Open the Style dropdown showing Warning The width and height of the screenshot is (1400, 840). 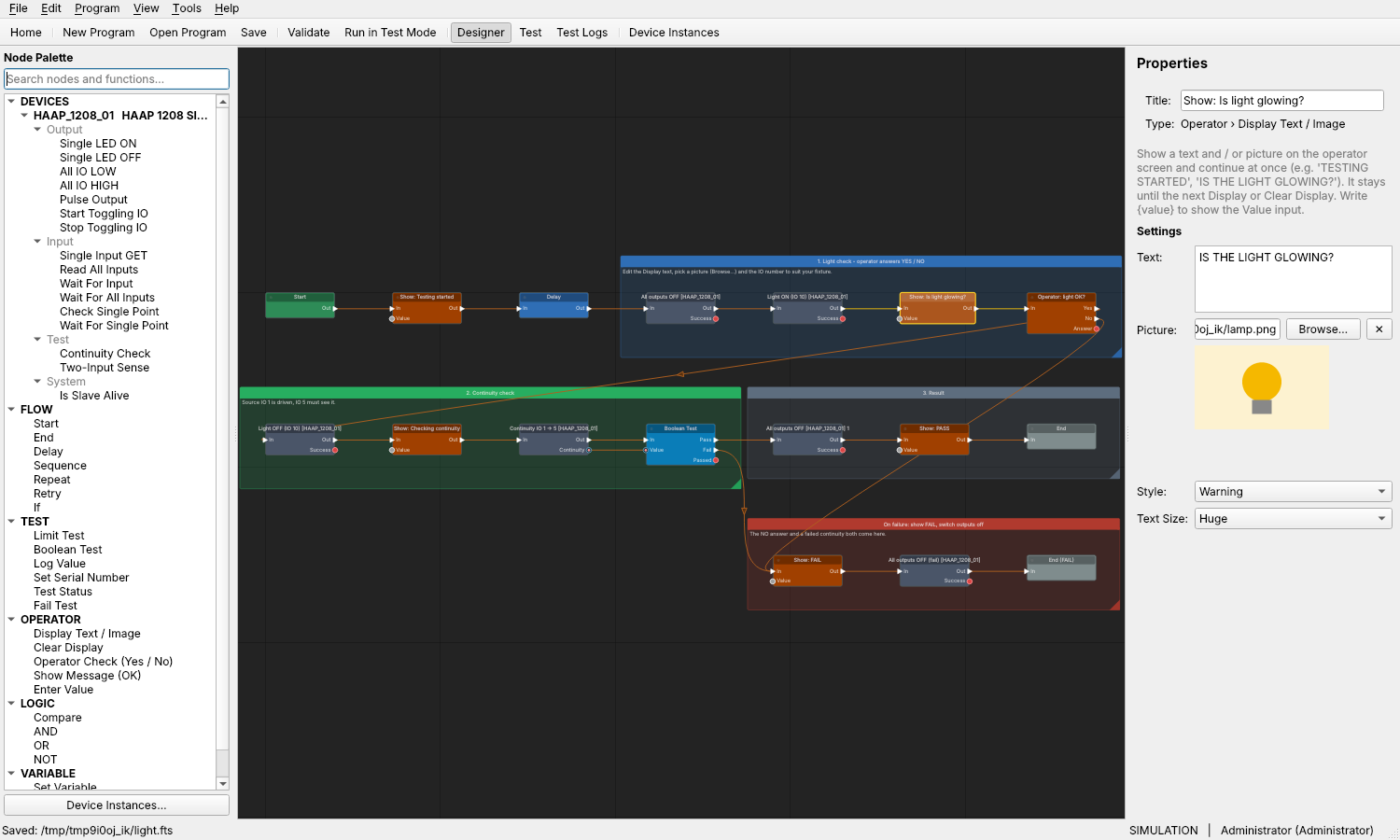(1293, 492)
